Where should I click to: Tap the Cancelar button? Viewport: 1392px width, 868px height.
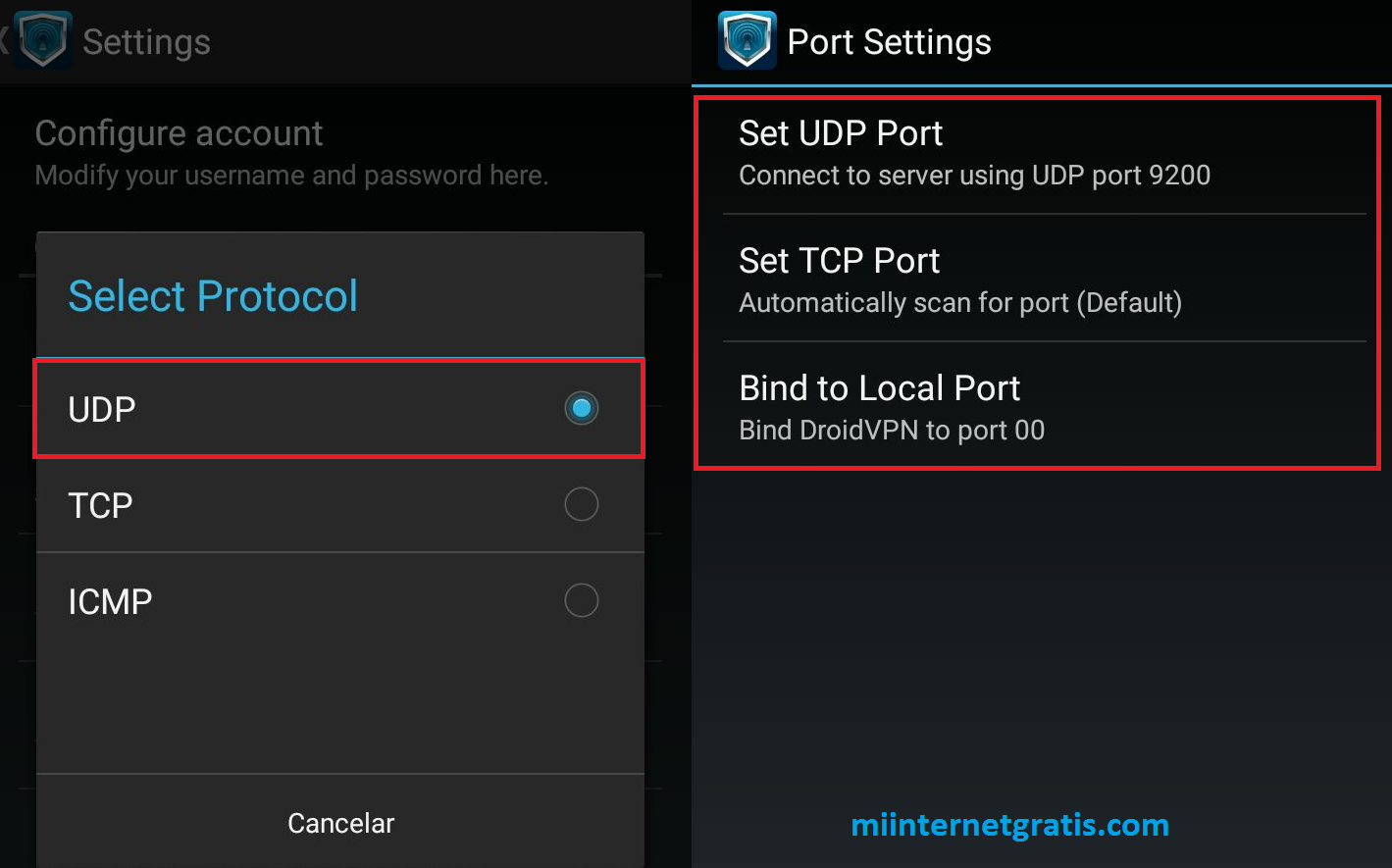tap(340, 823)
